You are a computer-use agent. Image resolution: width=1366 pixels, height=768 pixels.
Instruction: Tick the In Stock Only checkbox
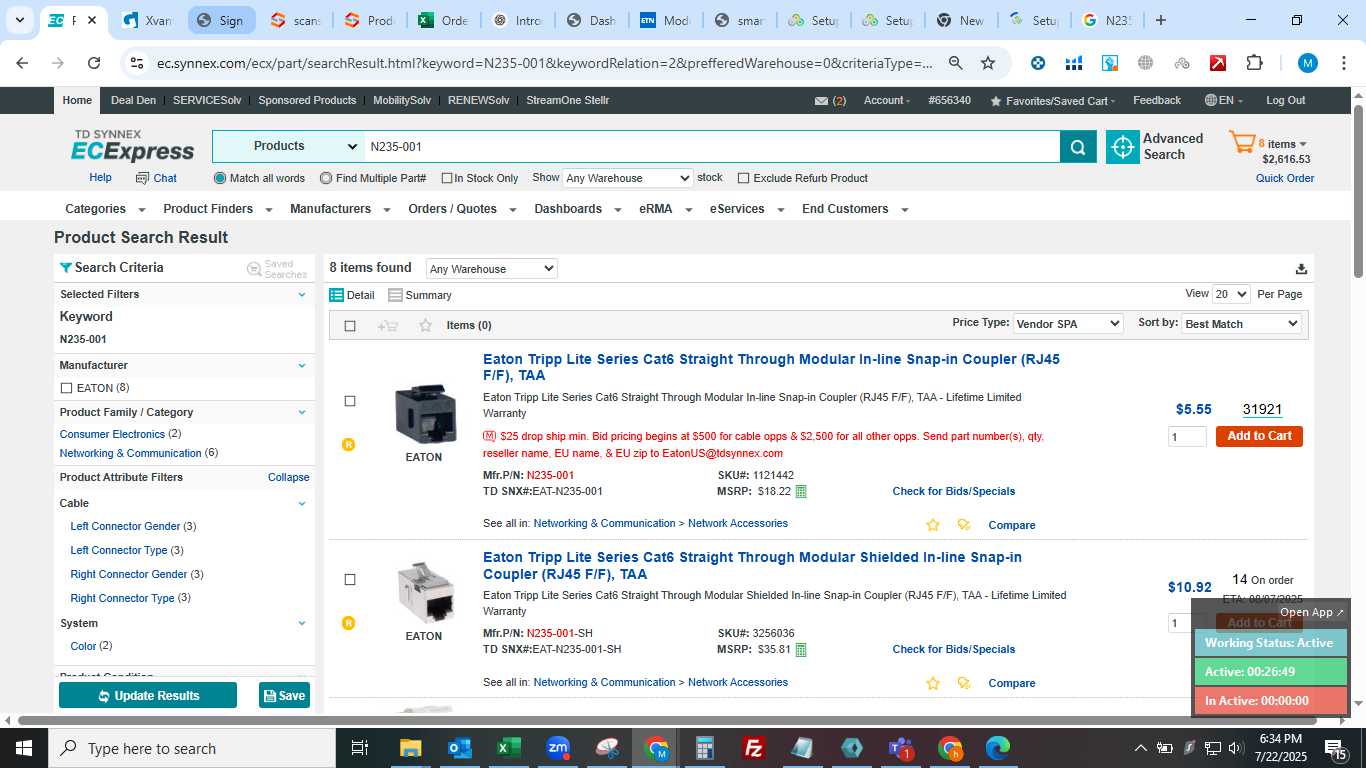[447, 179]
